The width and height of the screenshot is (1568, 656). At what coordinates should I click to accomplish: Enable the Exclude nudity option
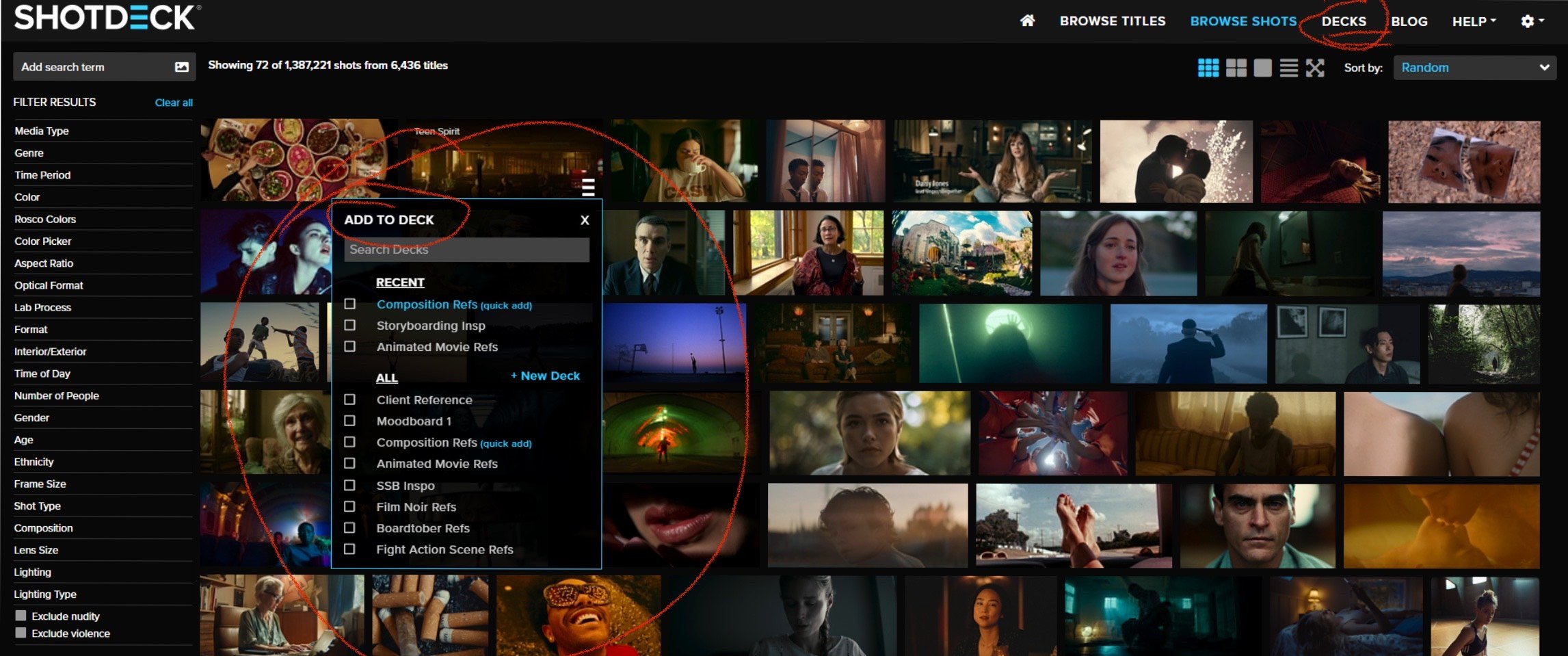[21, 616]
